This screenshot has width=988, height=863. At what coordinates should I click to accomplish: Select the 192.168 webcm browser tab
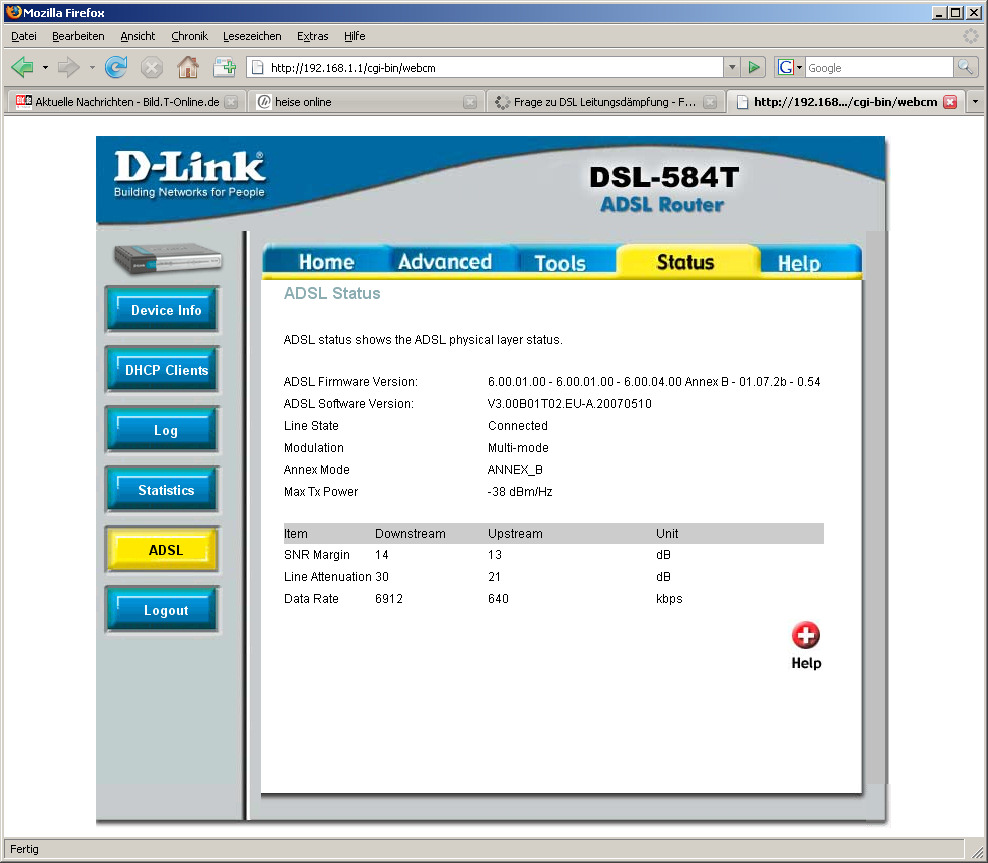click(x=845, y=101)
